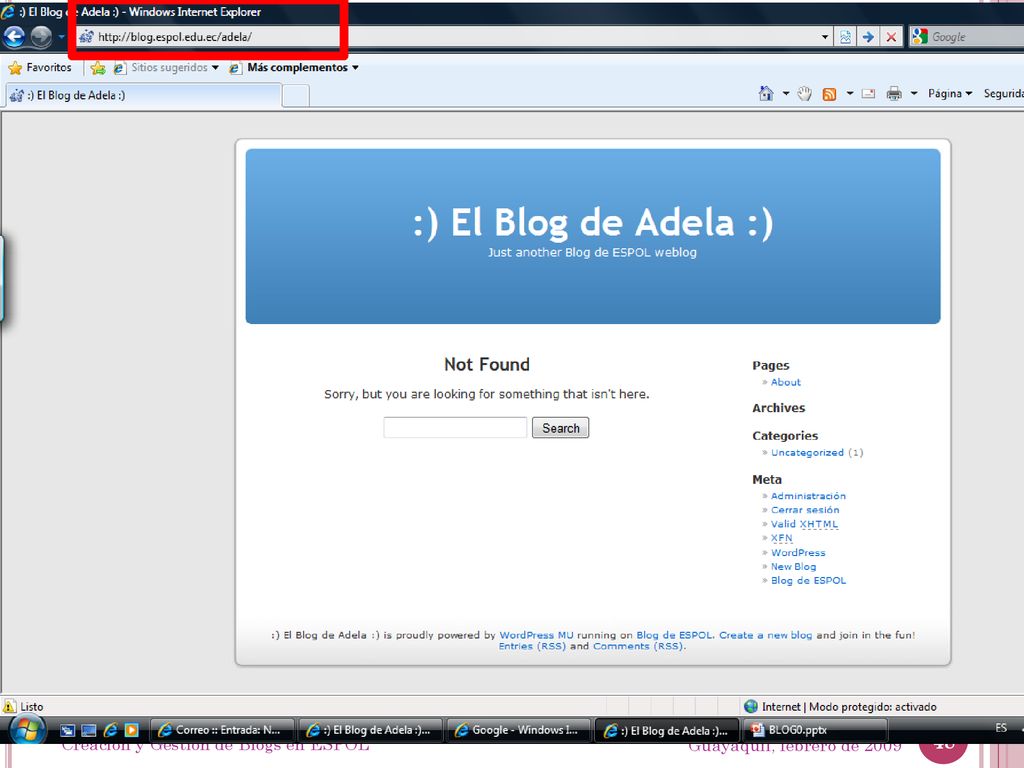Open a new blank tab

tap(296, 96)
